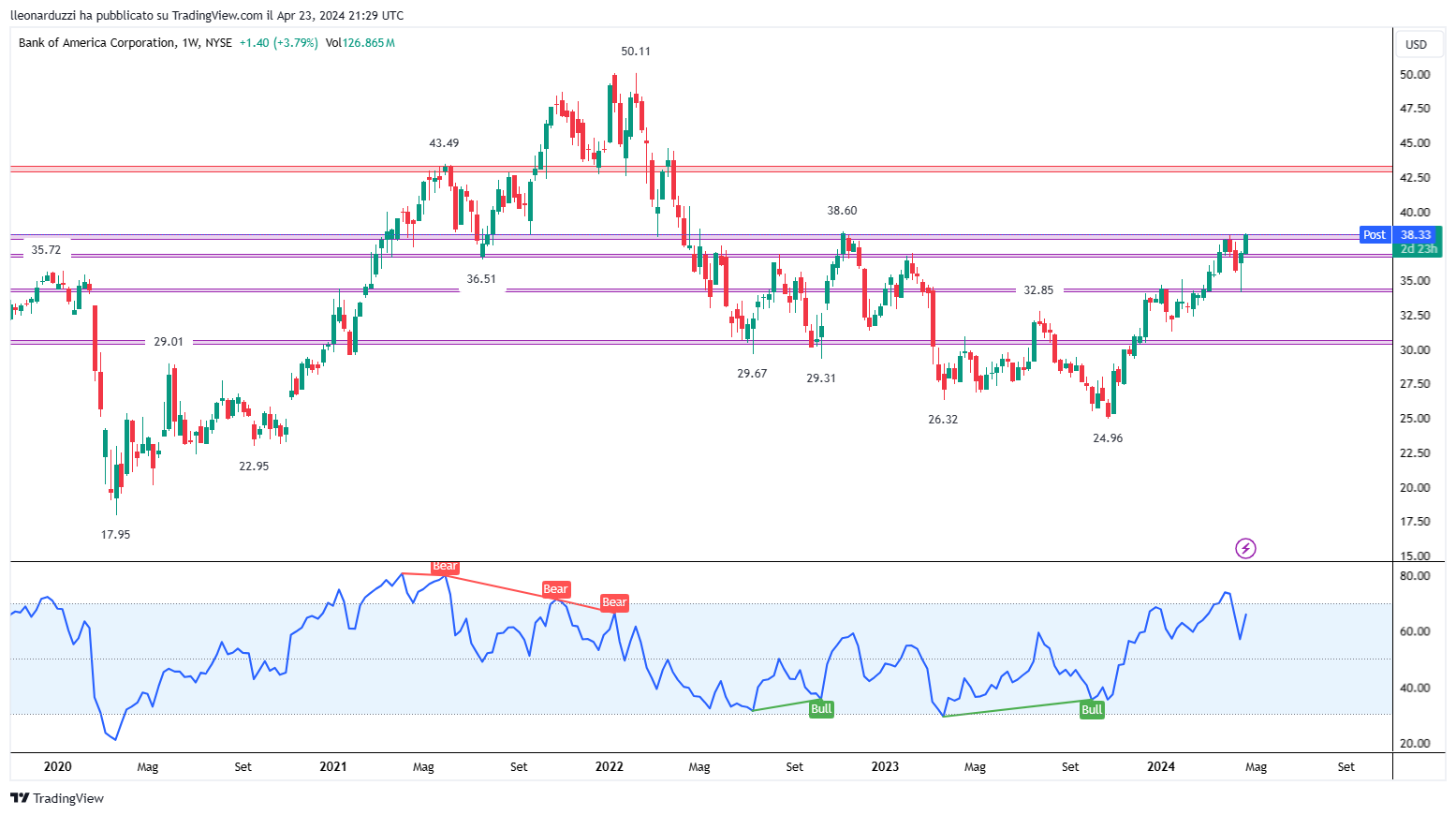
Task: Click the 2022 date axis label
Action: coord(609,766)
